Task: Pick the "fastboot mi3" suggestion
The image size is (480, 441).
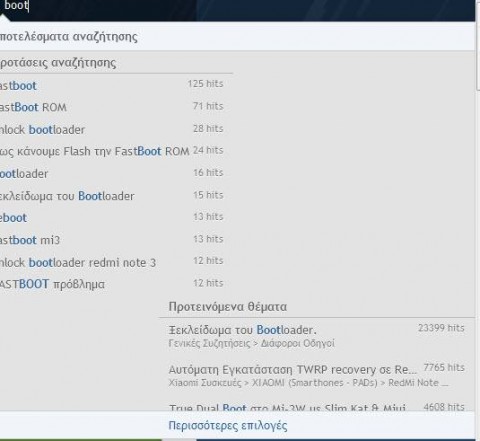Action: coord(112,240)
